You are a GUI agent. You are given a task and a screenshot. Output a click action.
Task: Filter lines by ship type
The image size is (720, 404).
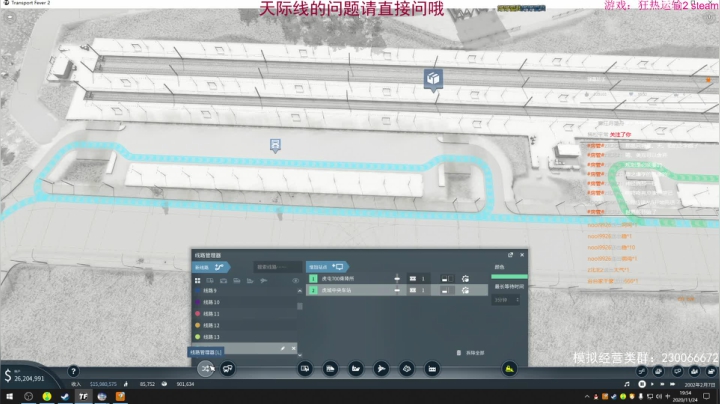(x=250, y=281)
